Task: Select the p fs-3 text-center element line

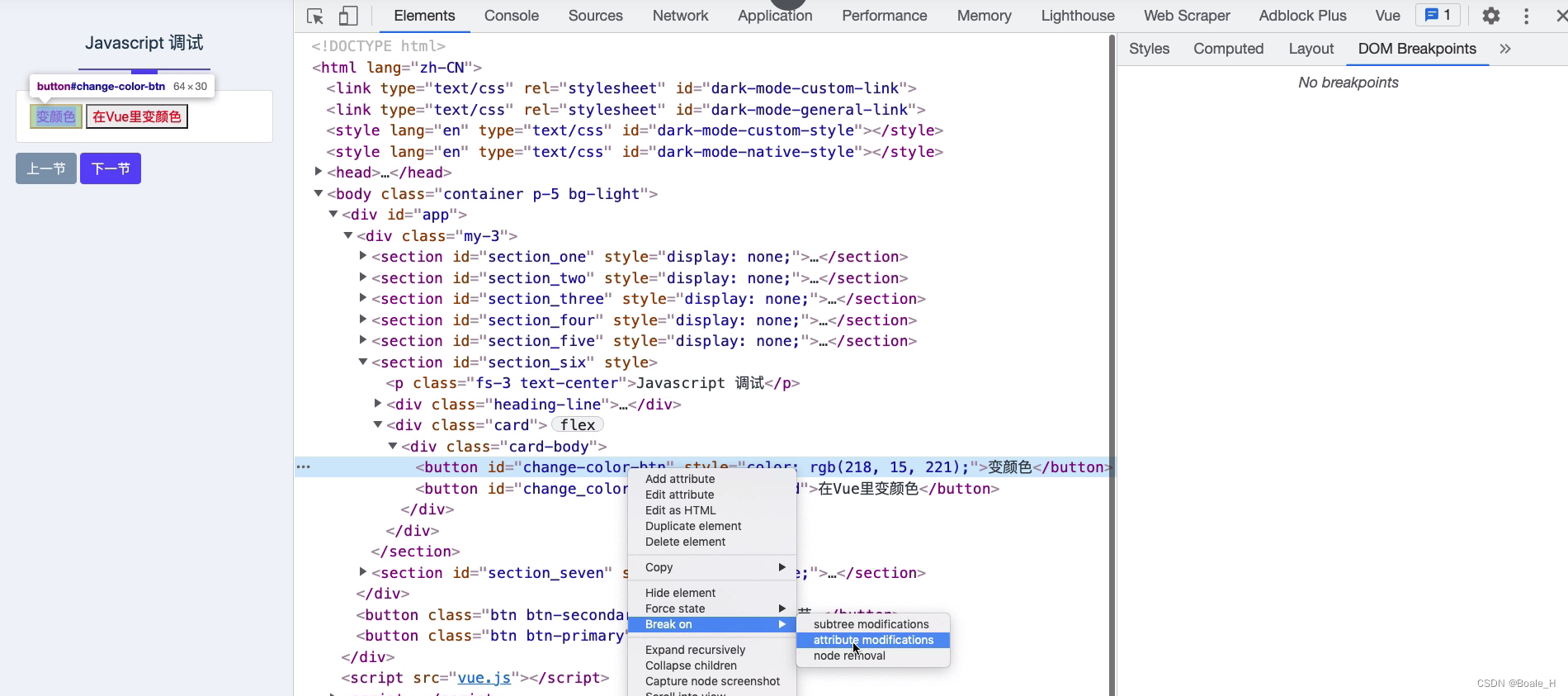Action: click(x=593, y=383)
